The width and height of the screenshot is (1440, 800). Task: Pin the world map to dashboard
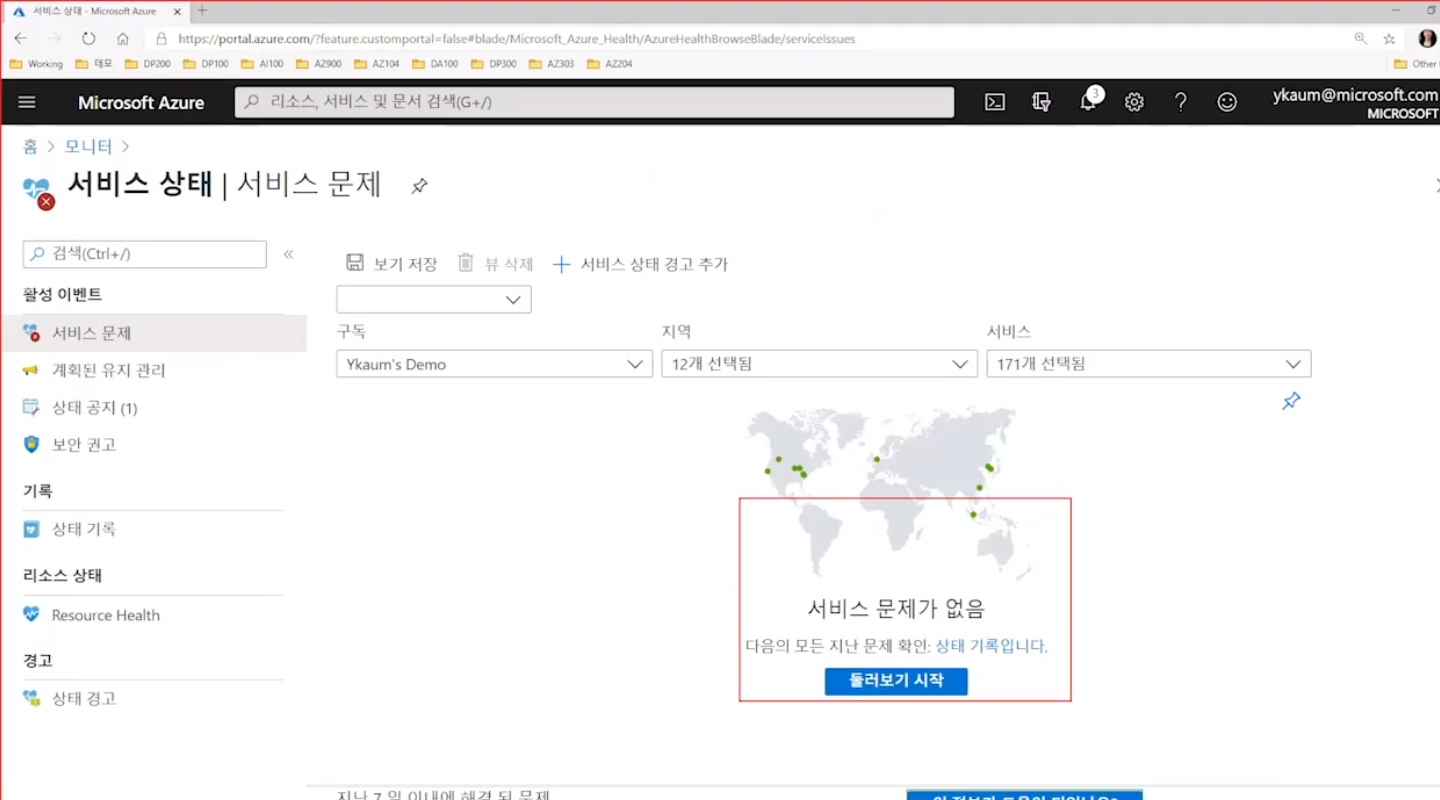[1291, 401]
